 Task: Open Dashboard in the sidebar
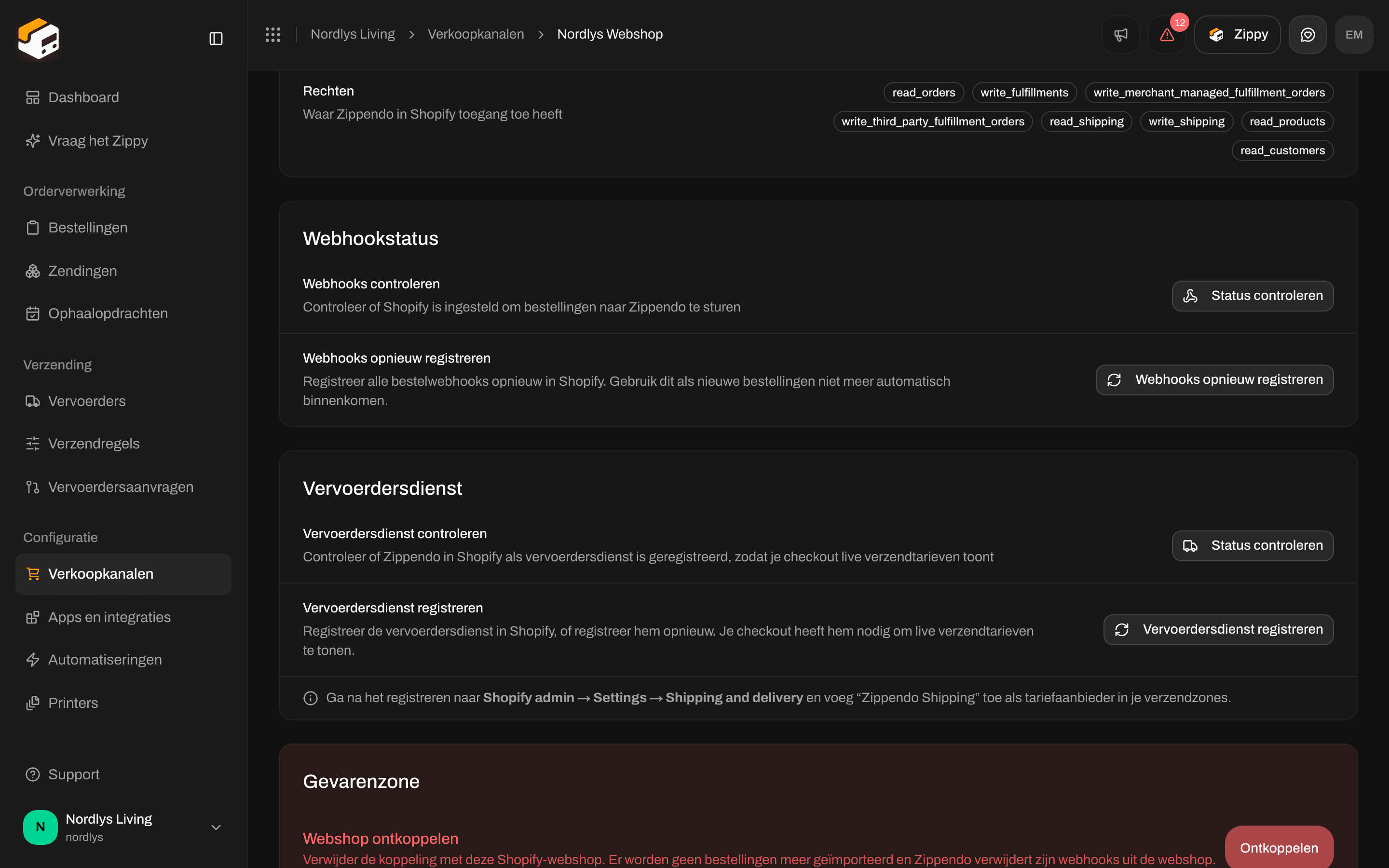[123, 97]
